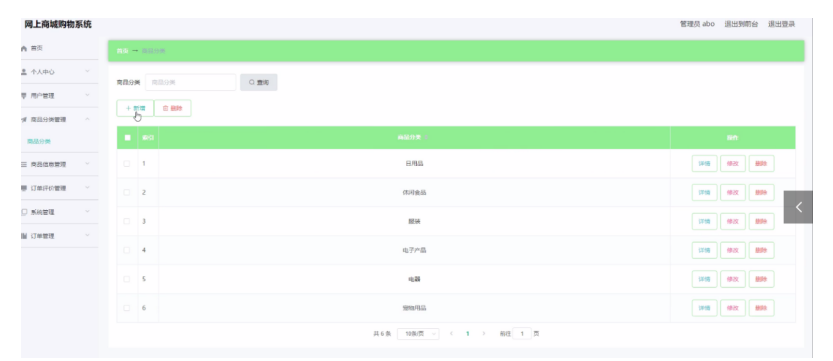This screenshot has height=361, width=833.
Task: Click the person icon for 个人中心
Action: click(x=24, y=72)
